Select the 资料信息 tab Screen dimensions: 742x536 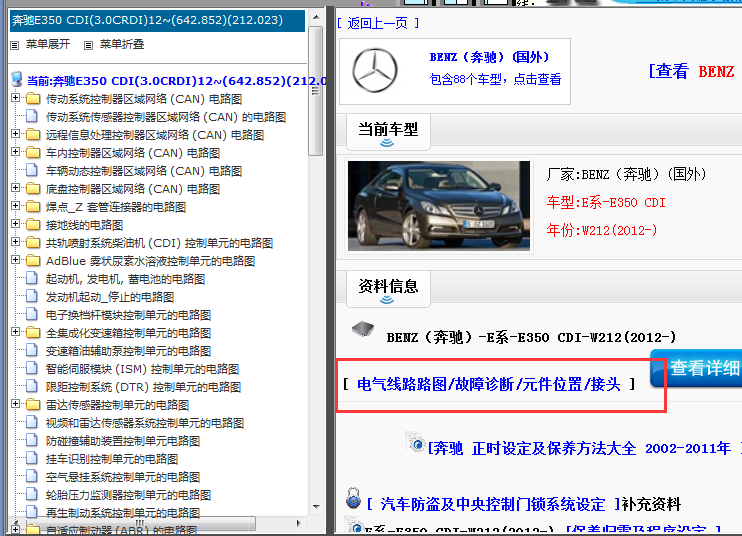(388, 289)
